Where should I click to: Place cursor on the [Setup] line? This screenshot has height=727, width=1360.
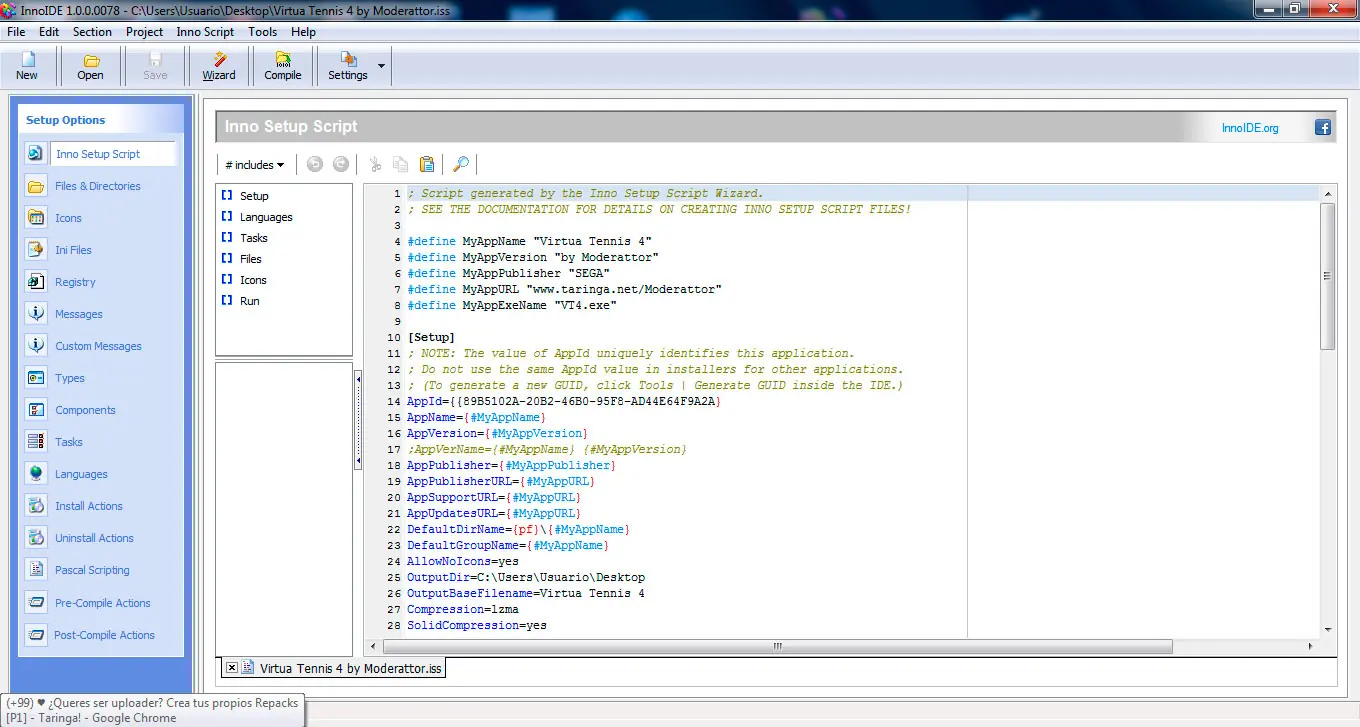point(431,337)
